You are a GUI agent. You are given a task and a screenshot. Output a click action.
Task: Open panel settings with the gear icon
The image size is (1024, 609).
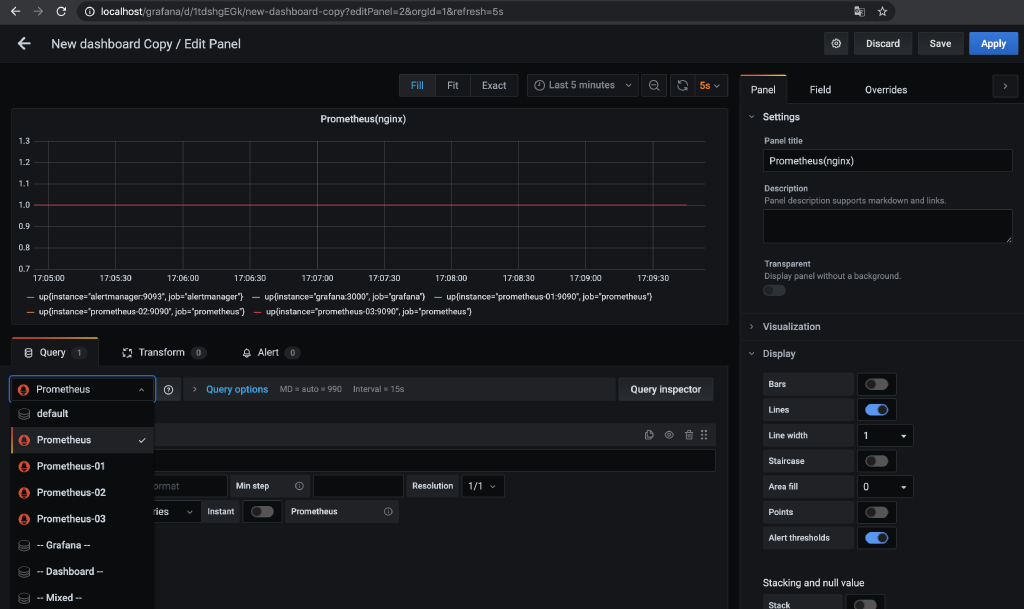[836, 43]
